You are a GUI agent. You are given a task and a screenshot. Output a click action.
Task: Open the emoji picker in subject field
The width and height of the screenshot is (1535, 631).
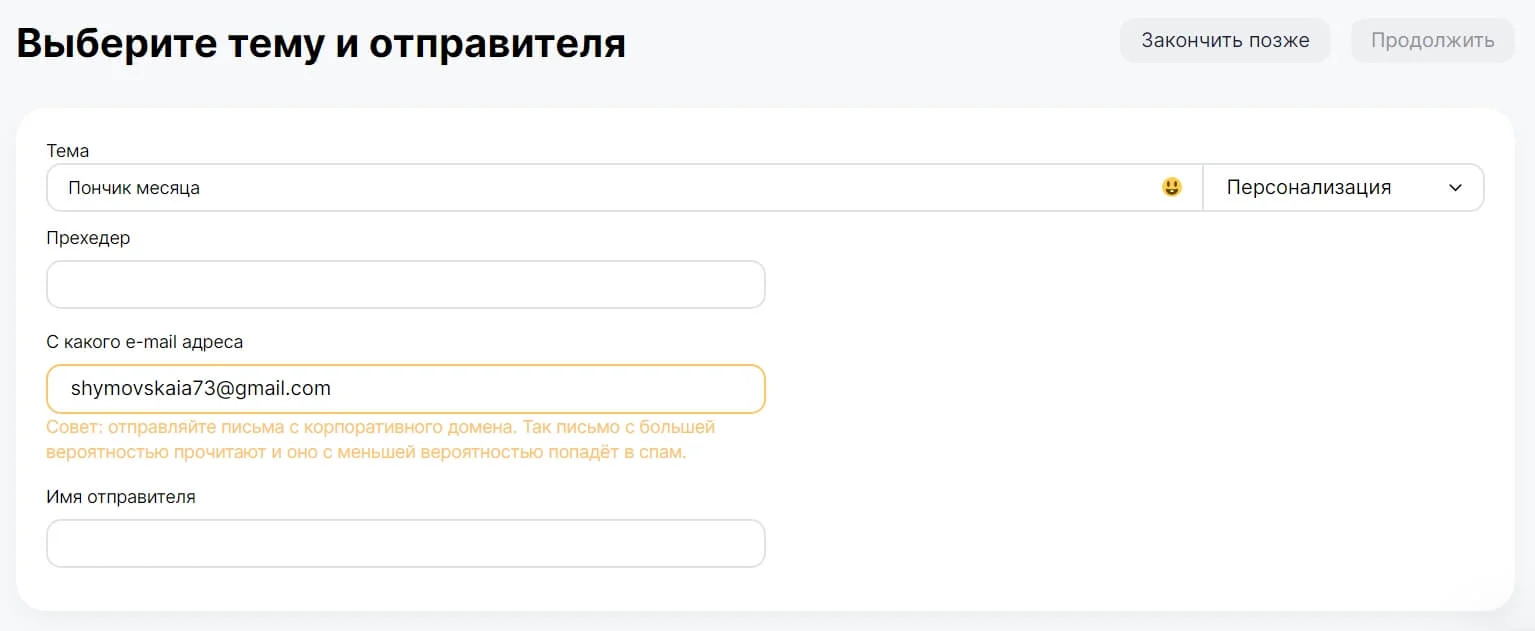click(x=1171, y=187)
